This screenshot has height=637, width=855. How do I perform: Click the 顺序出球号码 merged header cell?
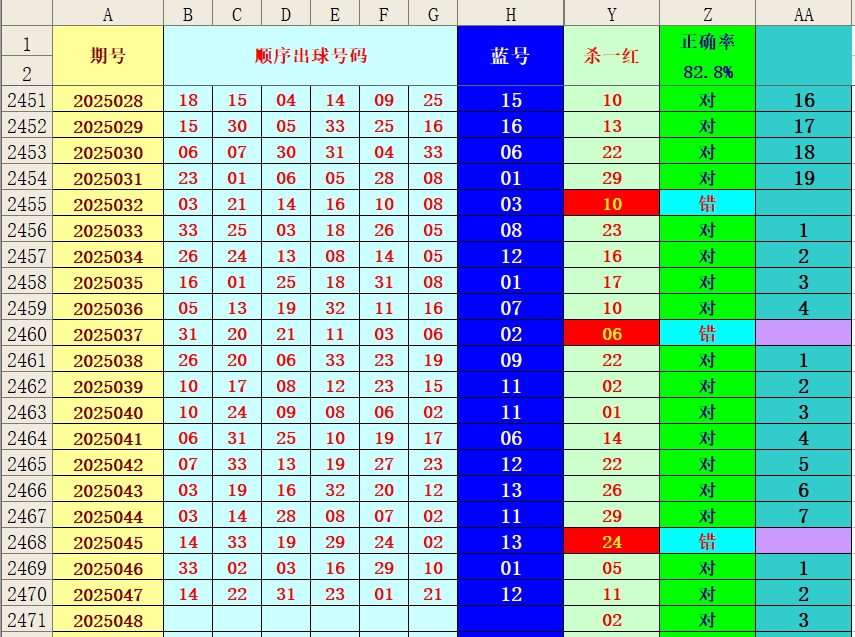point(310,56)
